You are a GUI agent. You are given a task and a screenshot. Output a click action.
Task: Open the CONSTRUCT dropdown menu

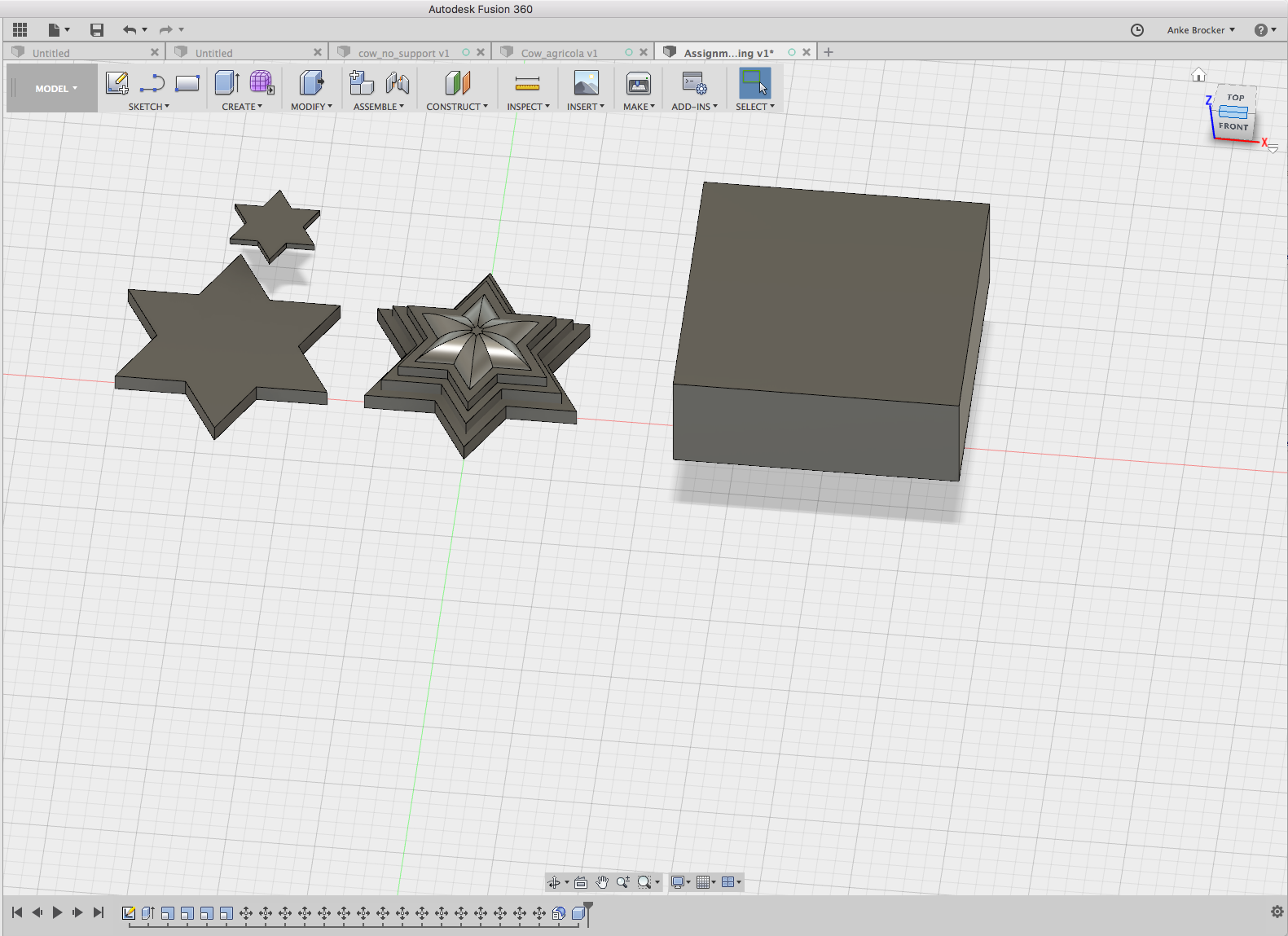click(457, 107)
